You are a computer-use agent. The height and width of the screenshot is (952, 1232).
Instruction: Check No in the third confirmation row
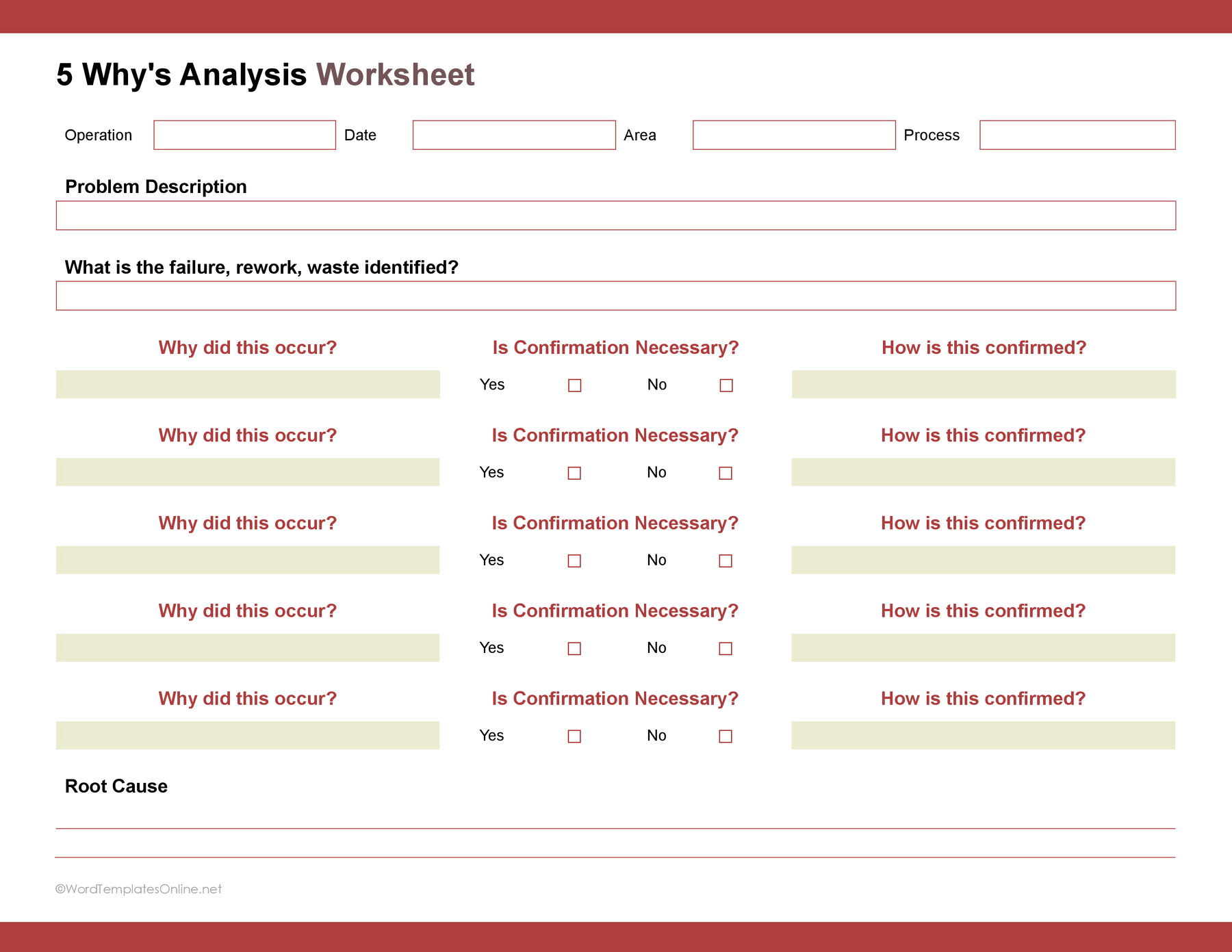tap(726, 561)
